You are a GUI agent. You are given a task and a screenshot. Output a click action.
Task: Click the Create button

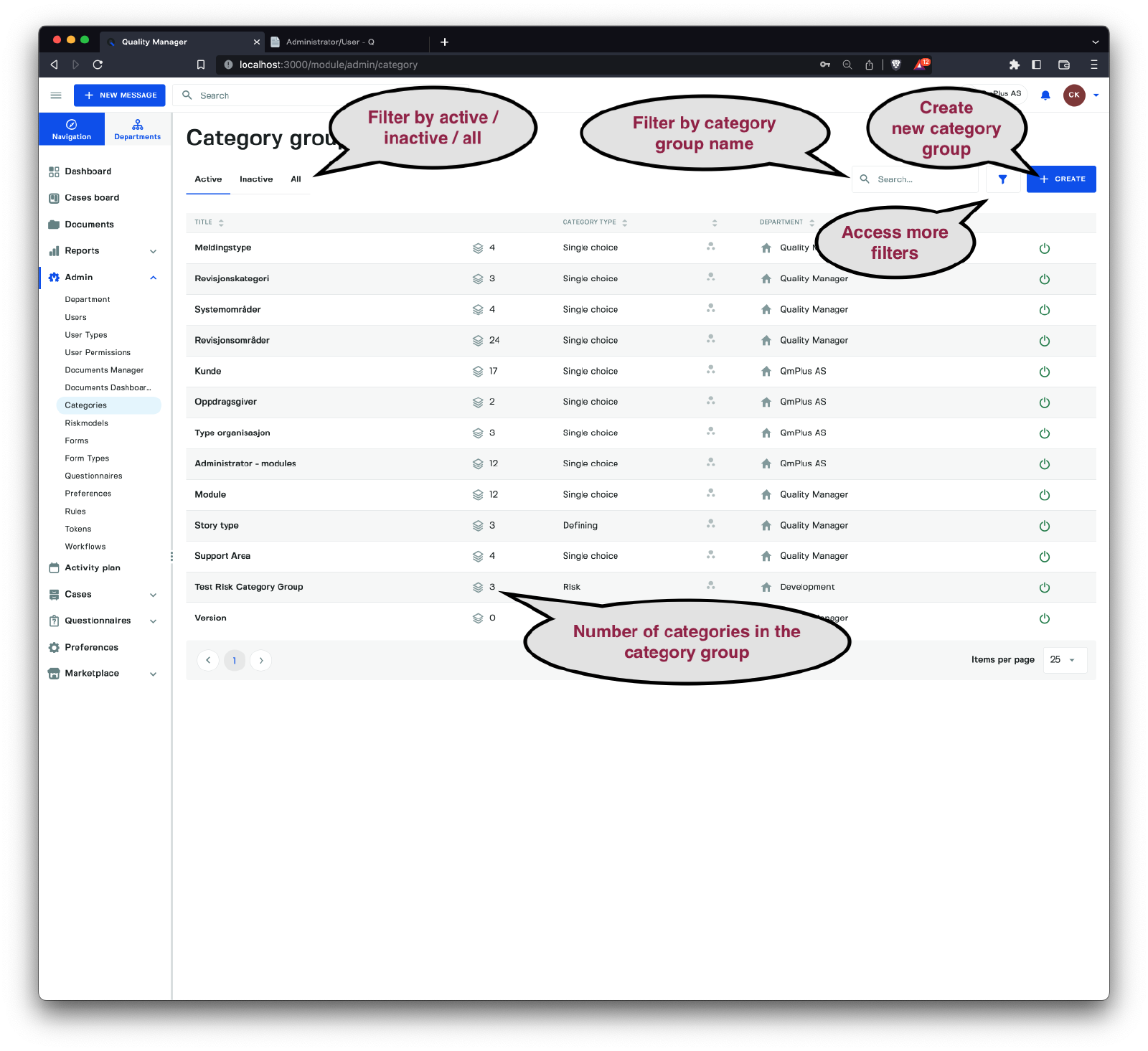(x=1061, y=179)
